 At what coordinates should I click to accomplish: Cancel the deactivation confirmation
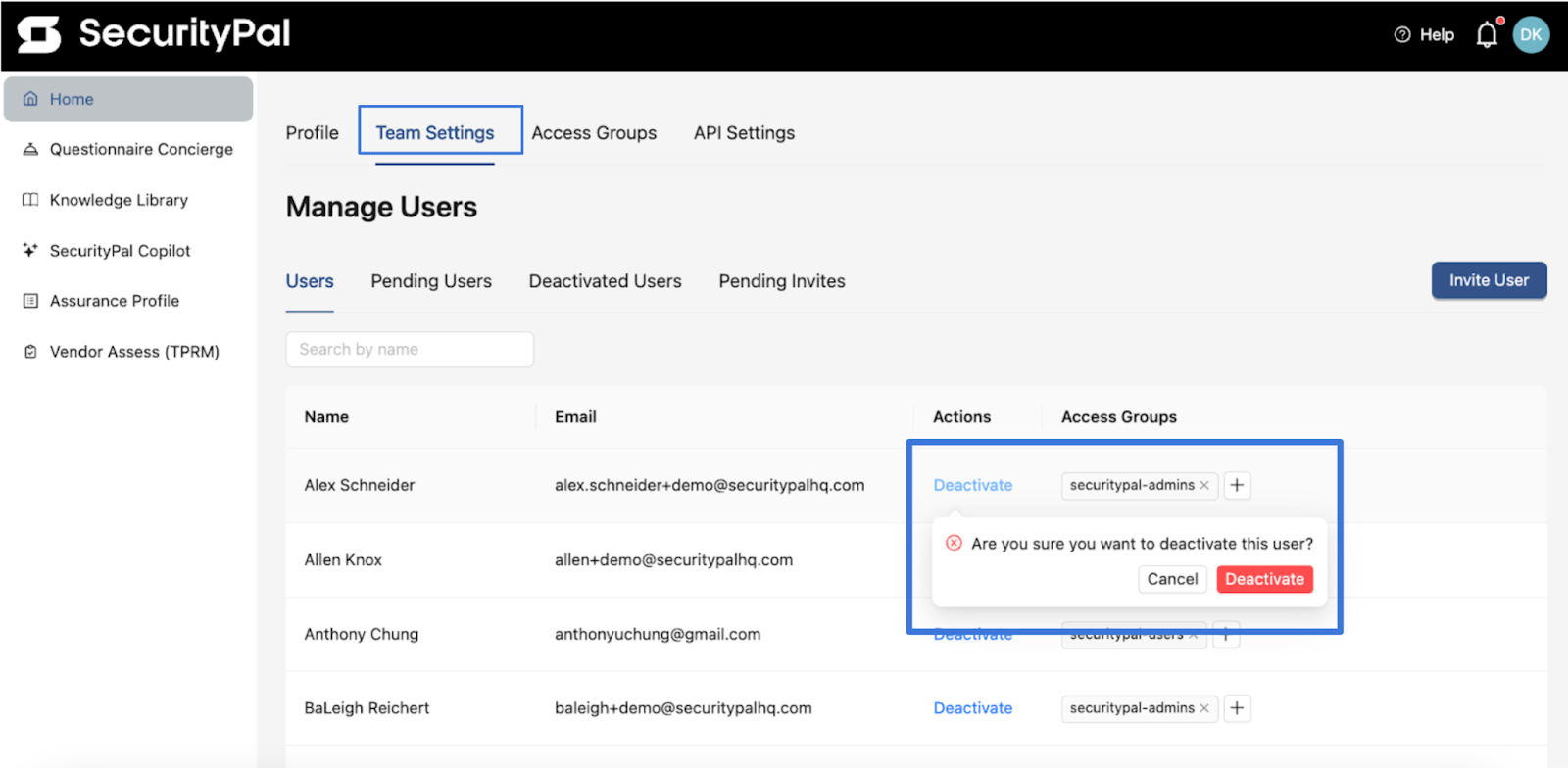coord(1172,579)
